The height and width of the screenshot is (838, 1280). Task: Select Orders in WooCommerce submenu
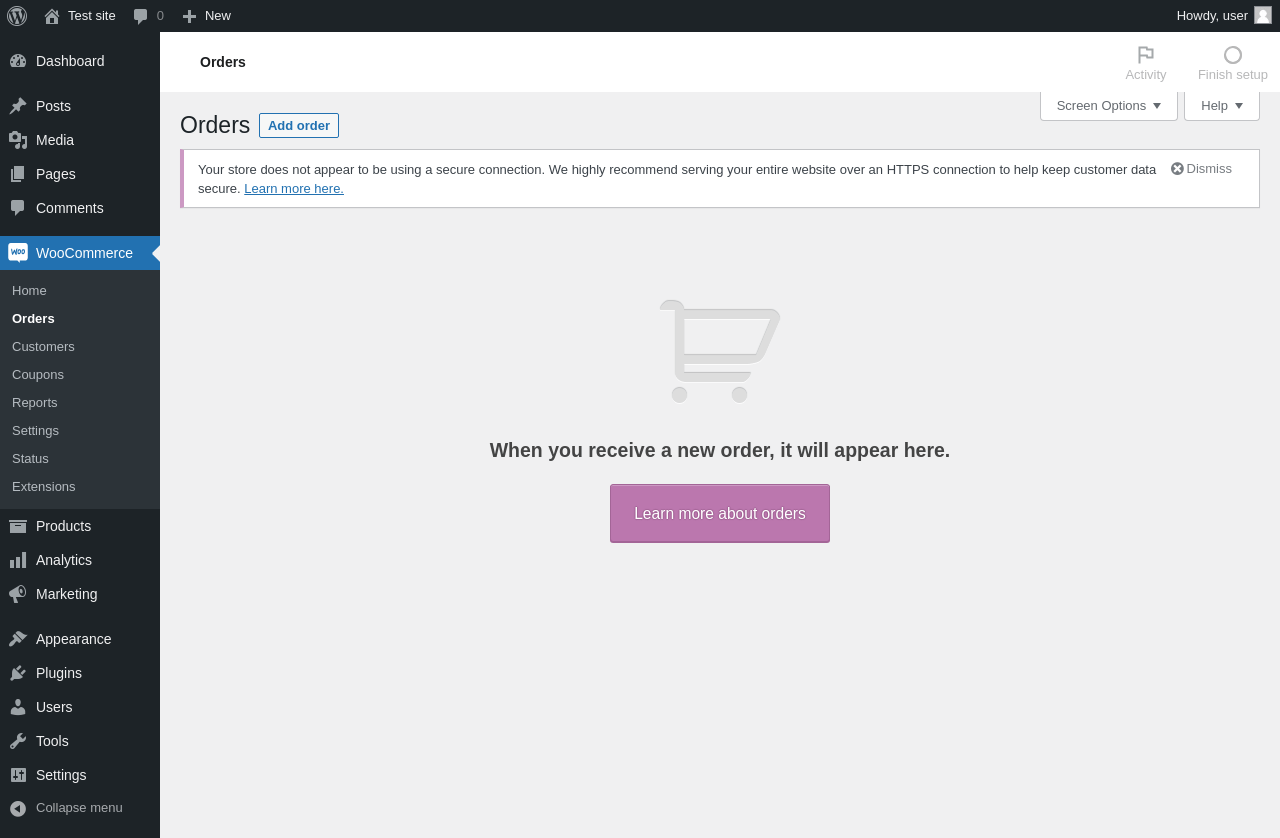click(33, 319)
